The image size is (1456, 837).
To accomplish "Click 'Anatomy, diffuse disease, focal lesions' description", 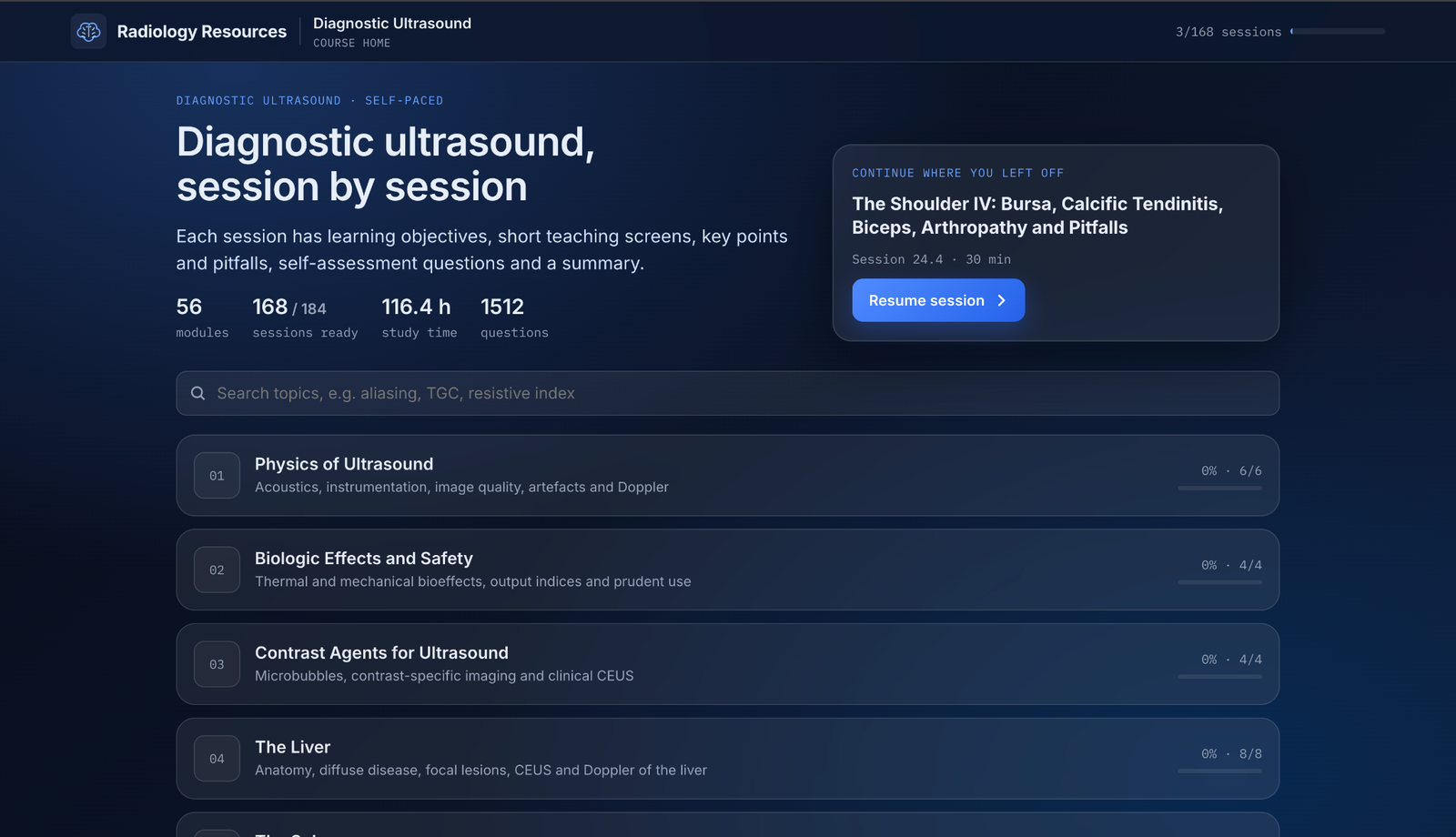I will (480, 771).
